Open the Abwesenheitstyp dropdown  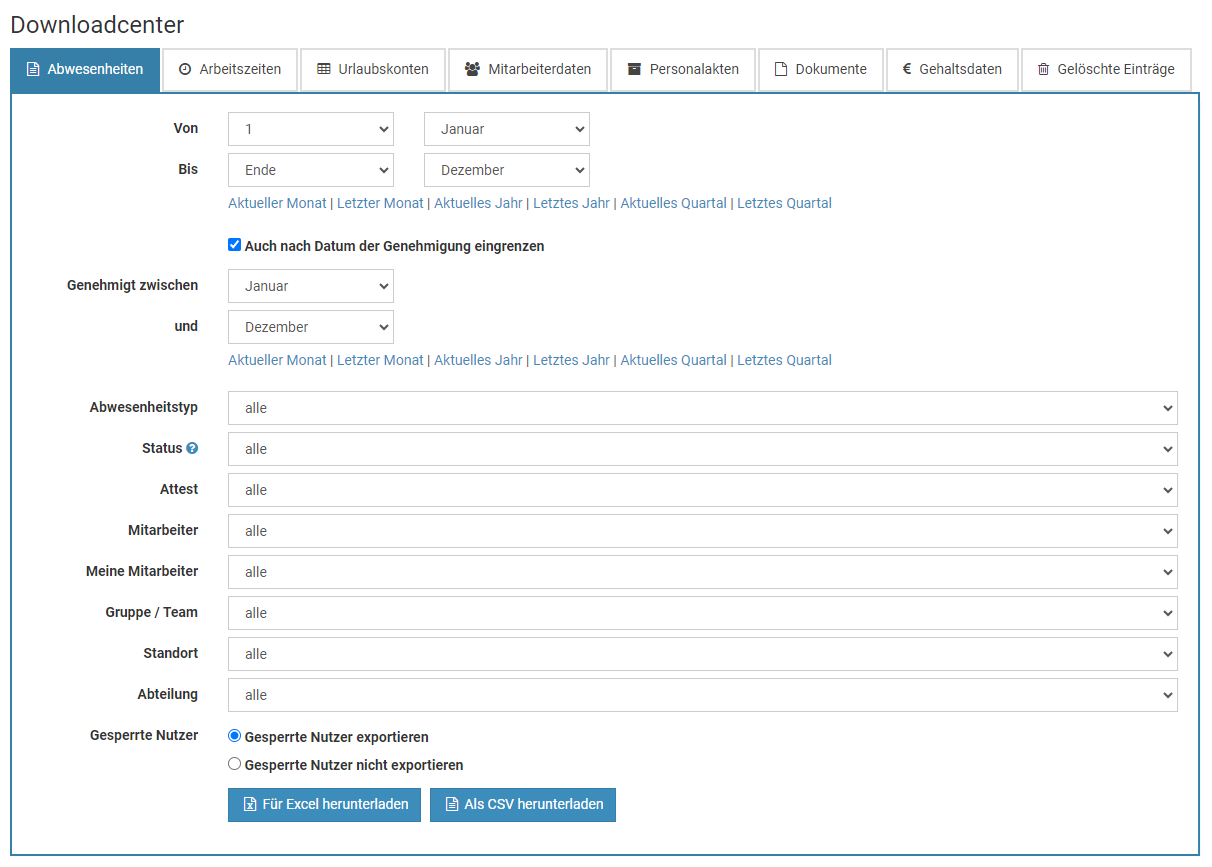(702, 408)
